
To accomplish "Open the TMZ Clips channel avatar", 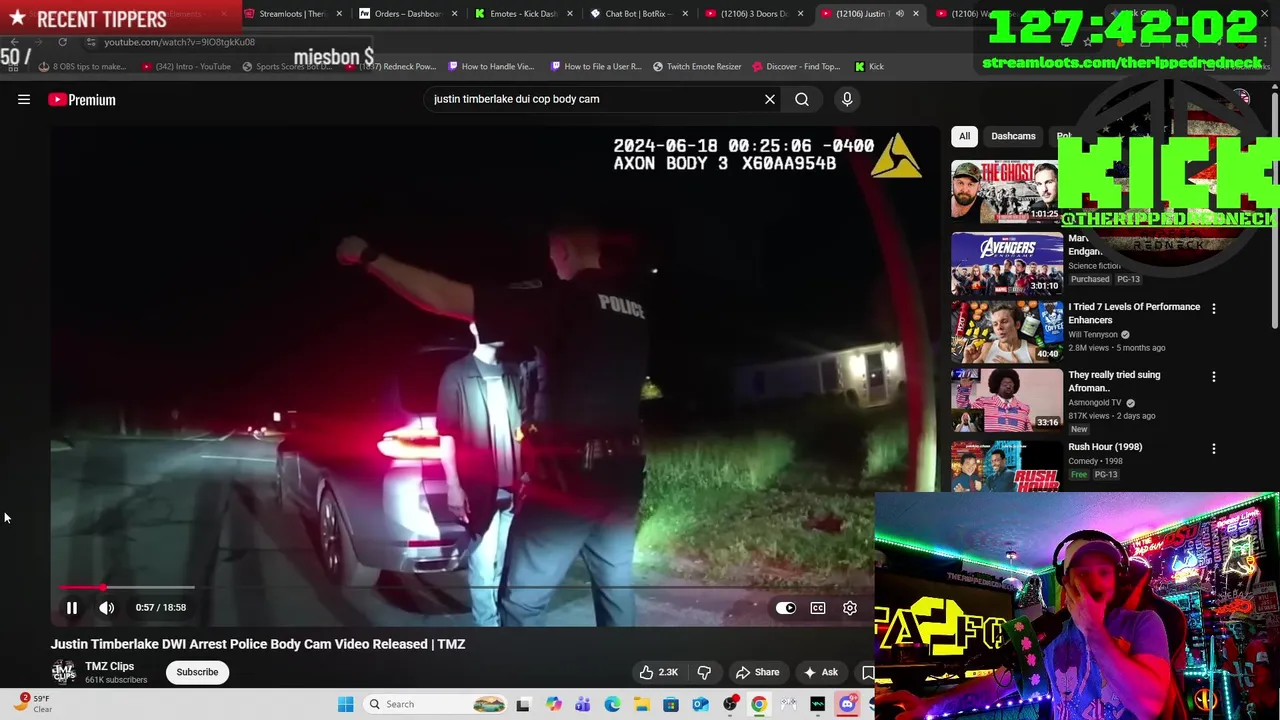I will (x=64, y=672).
